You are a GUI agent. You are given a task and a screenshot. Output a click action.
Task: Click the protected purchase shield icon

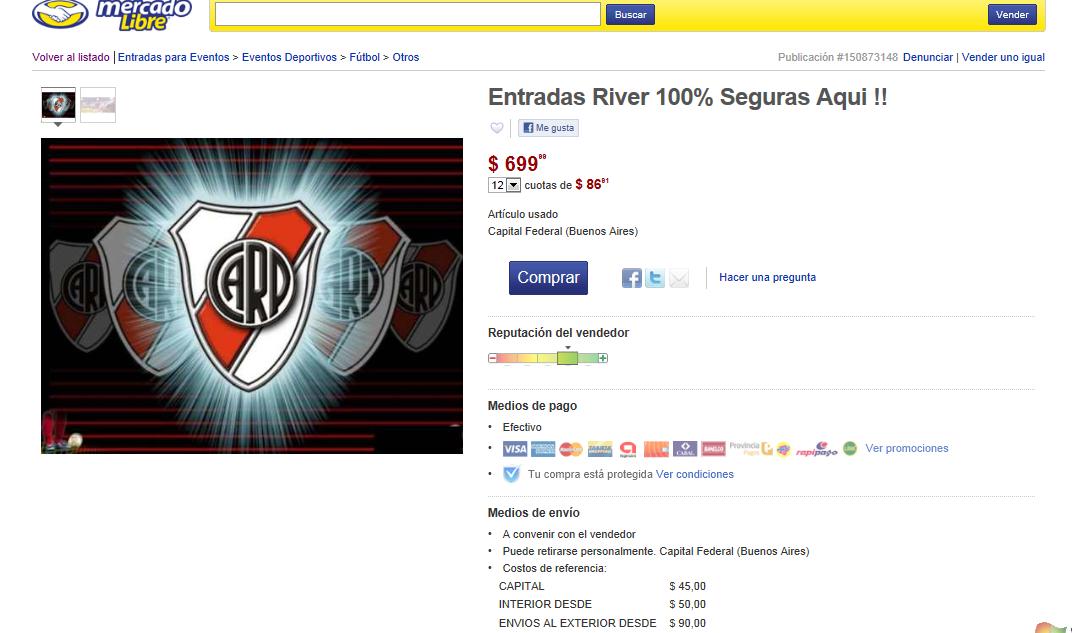coord(511,474)
